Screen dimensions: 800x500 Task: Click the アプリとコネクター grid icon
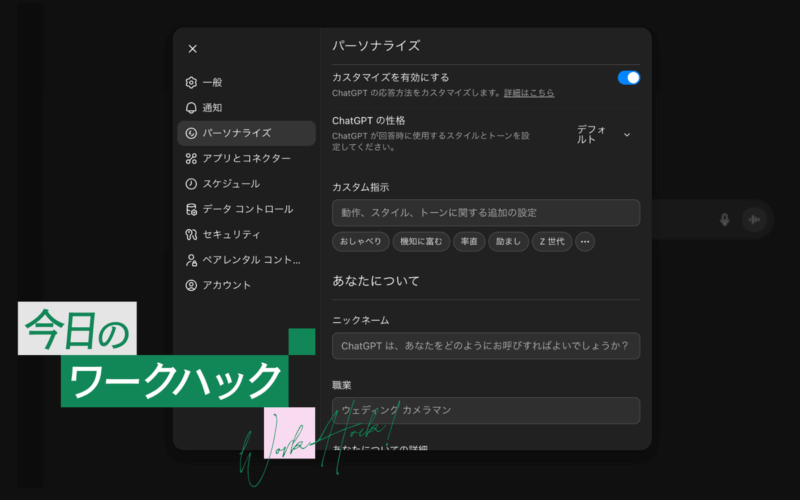click(191, 158)
